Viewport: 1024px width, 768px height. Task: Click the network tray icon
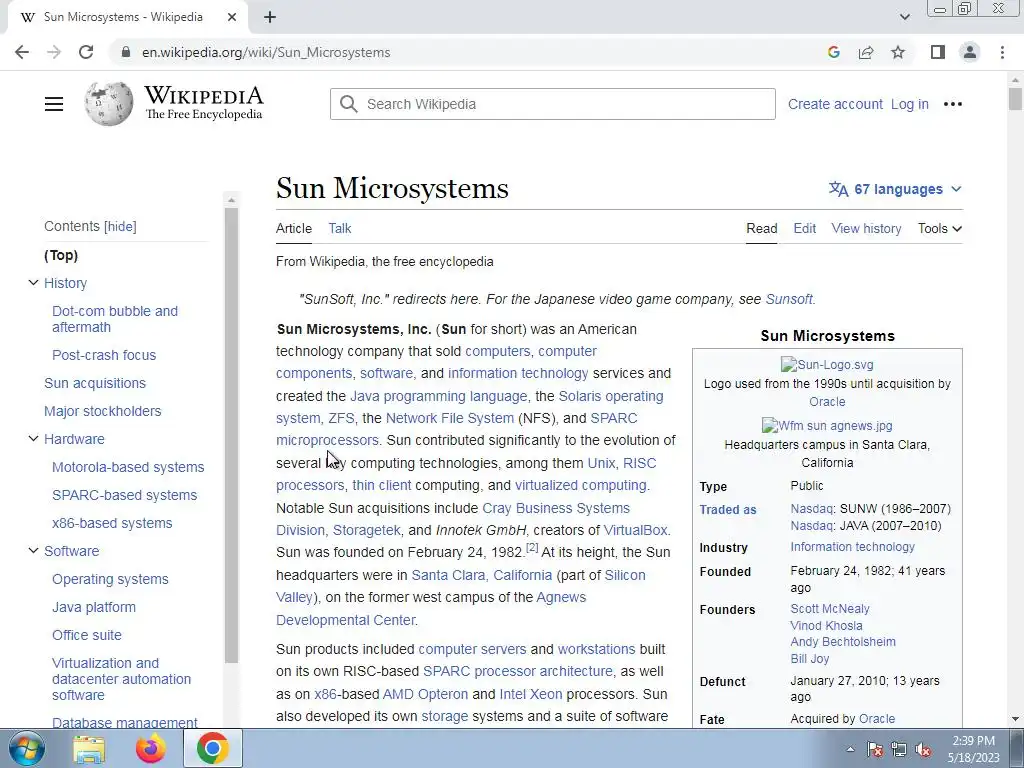[899, 749]
